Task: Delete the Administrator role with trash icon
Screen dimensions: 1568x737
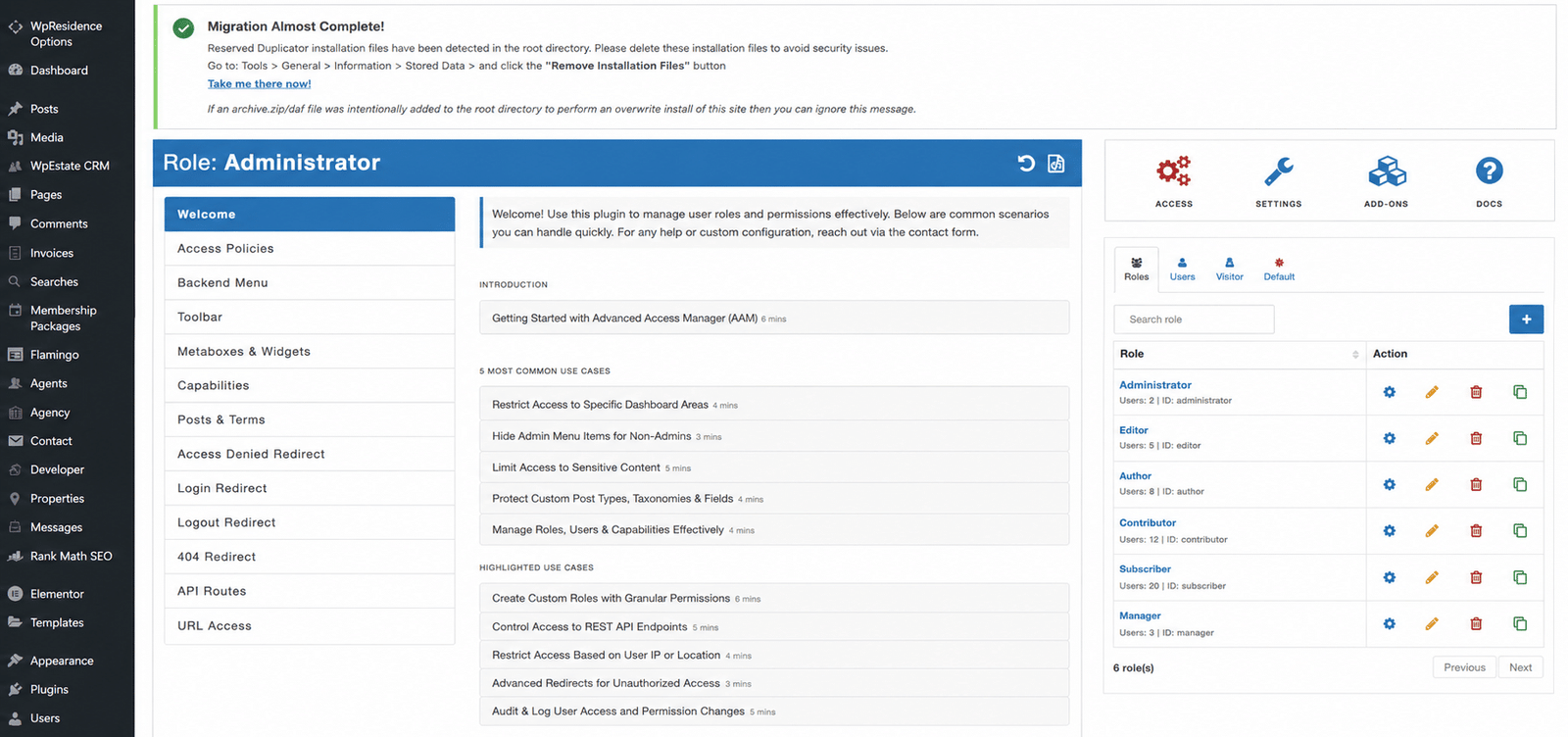Action: (1476, 392)
